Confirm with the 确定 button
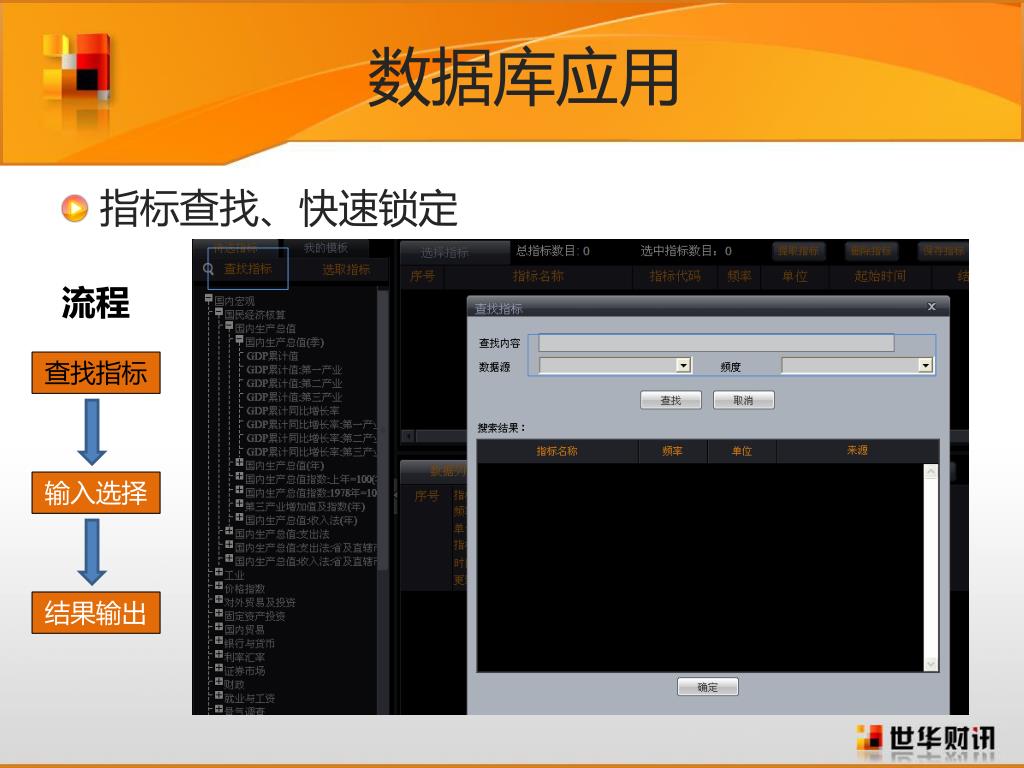 point(707,687)
